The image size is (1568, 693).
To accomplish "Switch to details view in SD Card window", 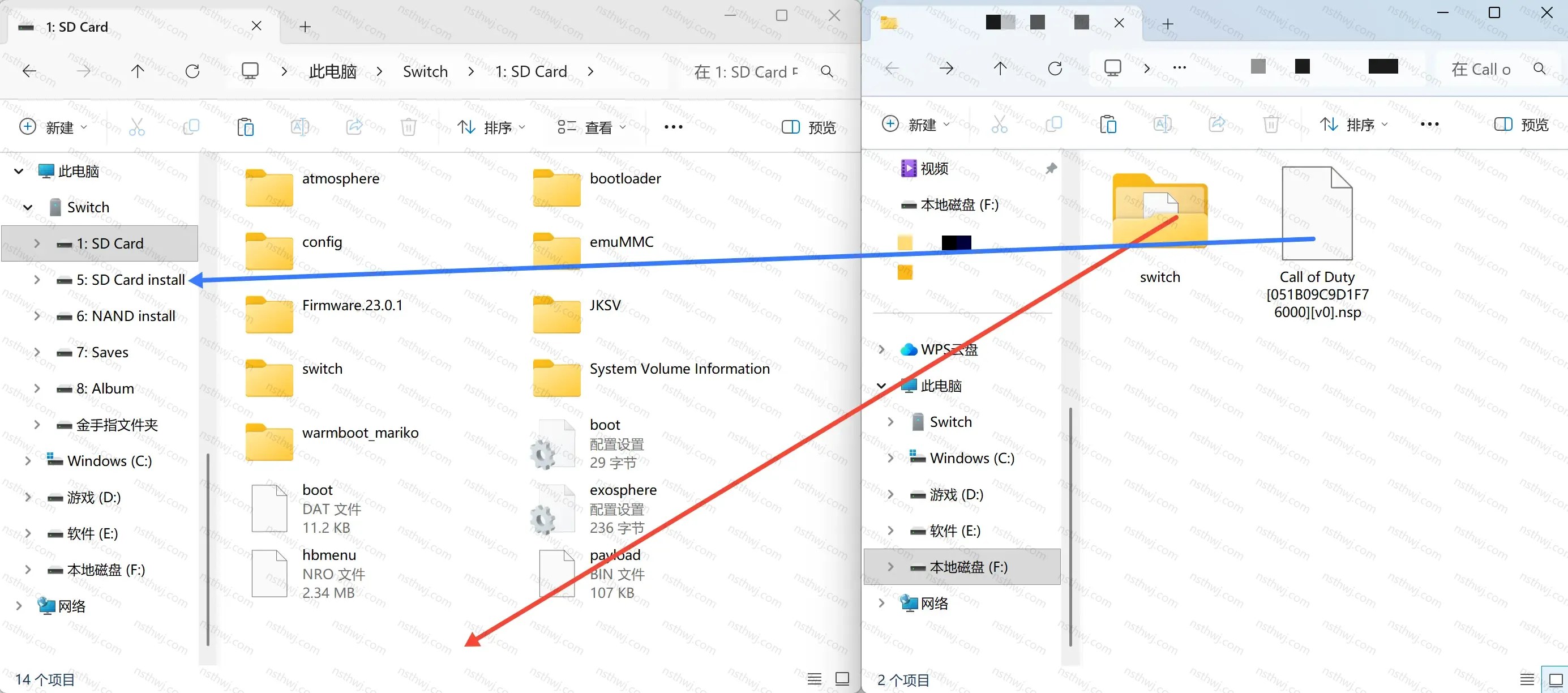I will click(x=815, y=678).
